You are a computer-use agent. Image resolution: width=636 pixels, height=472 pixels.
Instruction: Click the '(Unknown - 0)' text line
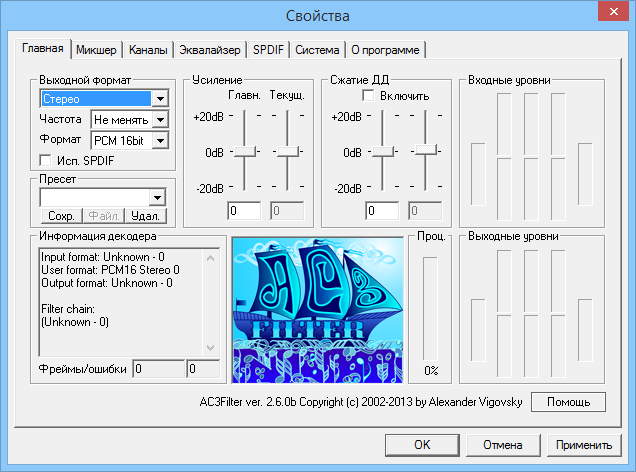pos(75,322)
